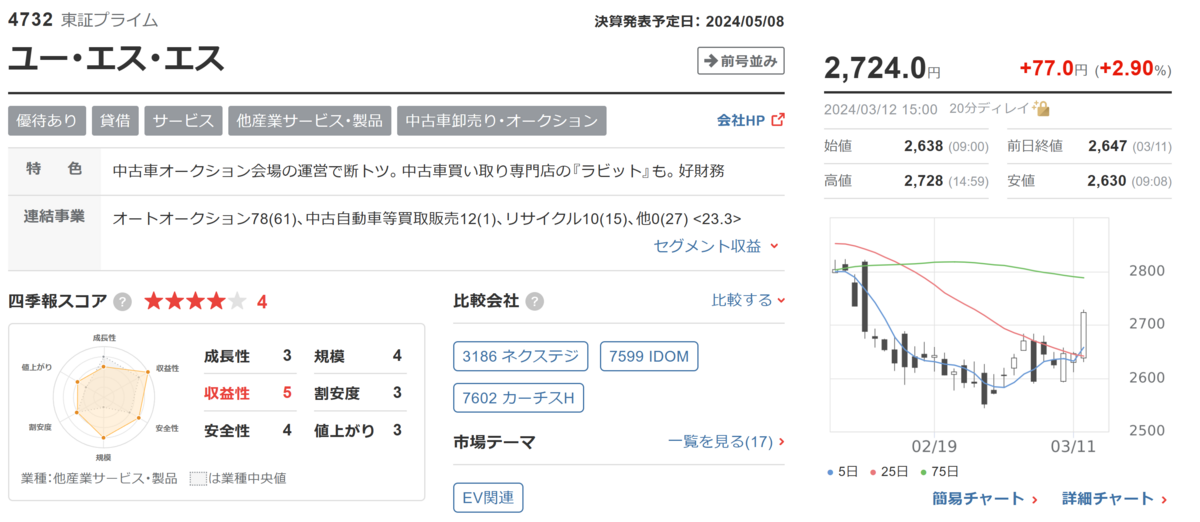Click the 25日 moving average legend

pos(887,471)
